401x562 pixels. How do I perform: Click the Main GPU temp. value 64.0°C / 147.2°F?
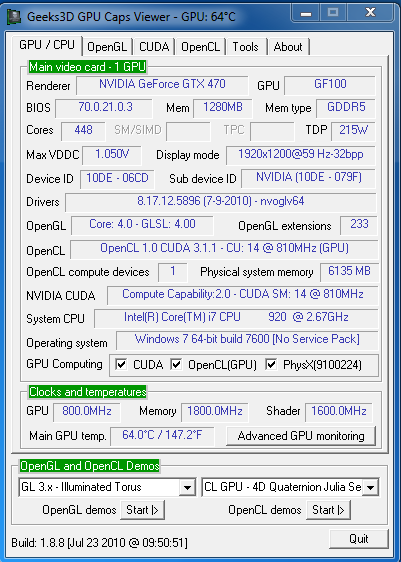[x=162, y=436]
